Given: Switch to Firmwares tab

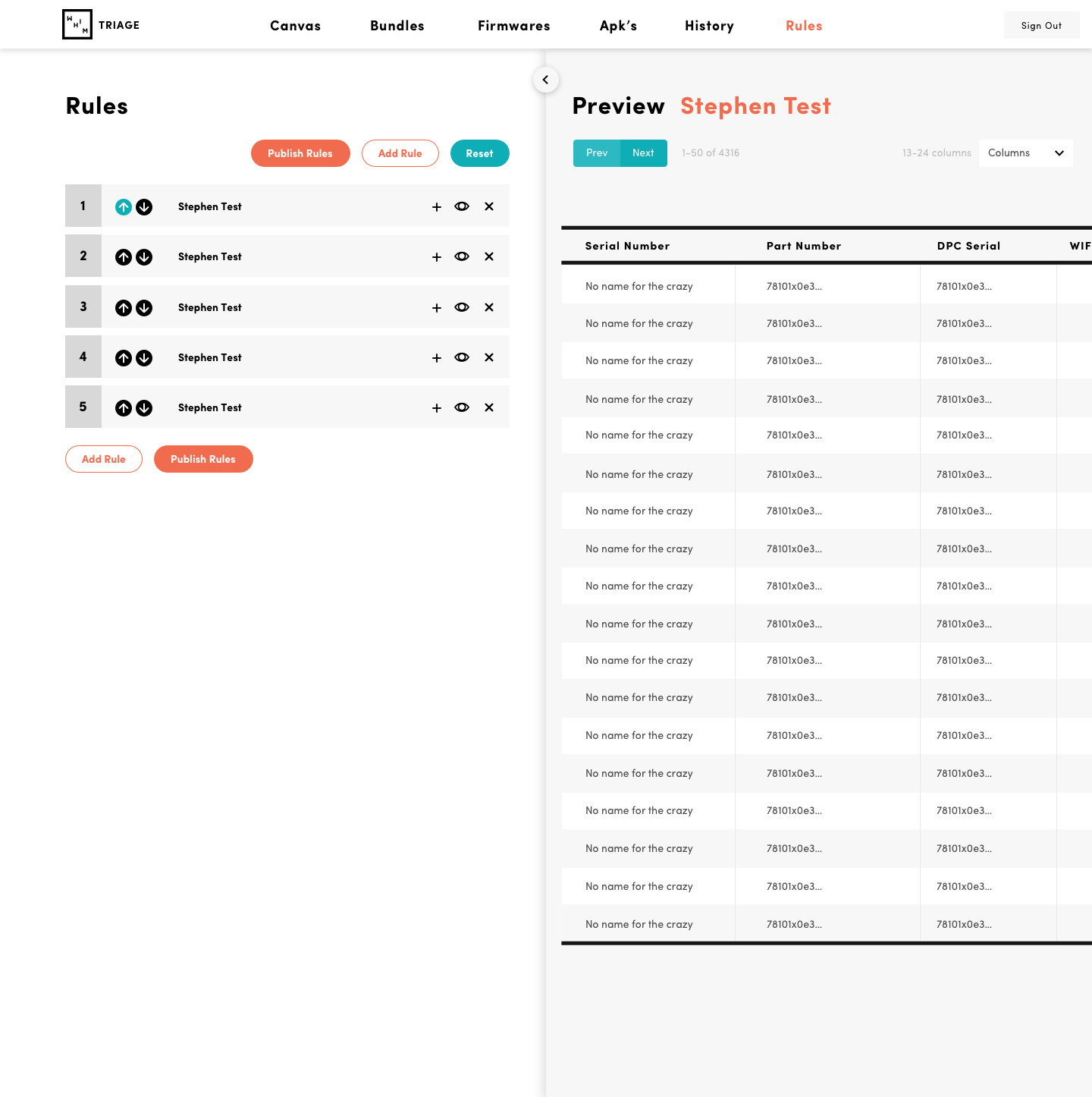Looking at the screenshot, I should pos(514,26).
